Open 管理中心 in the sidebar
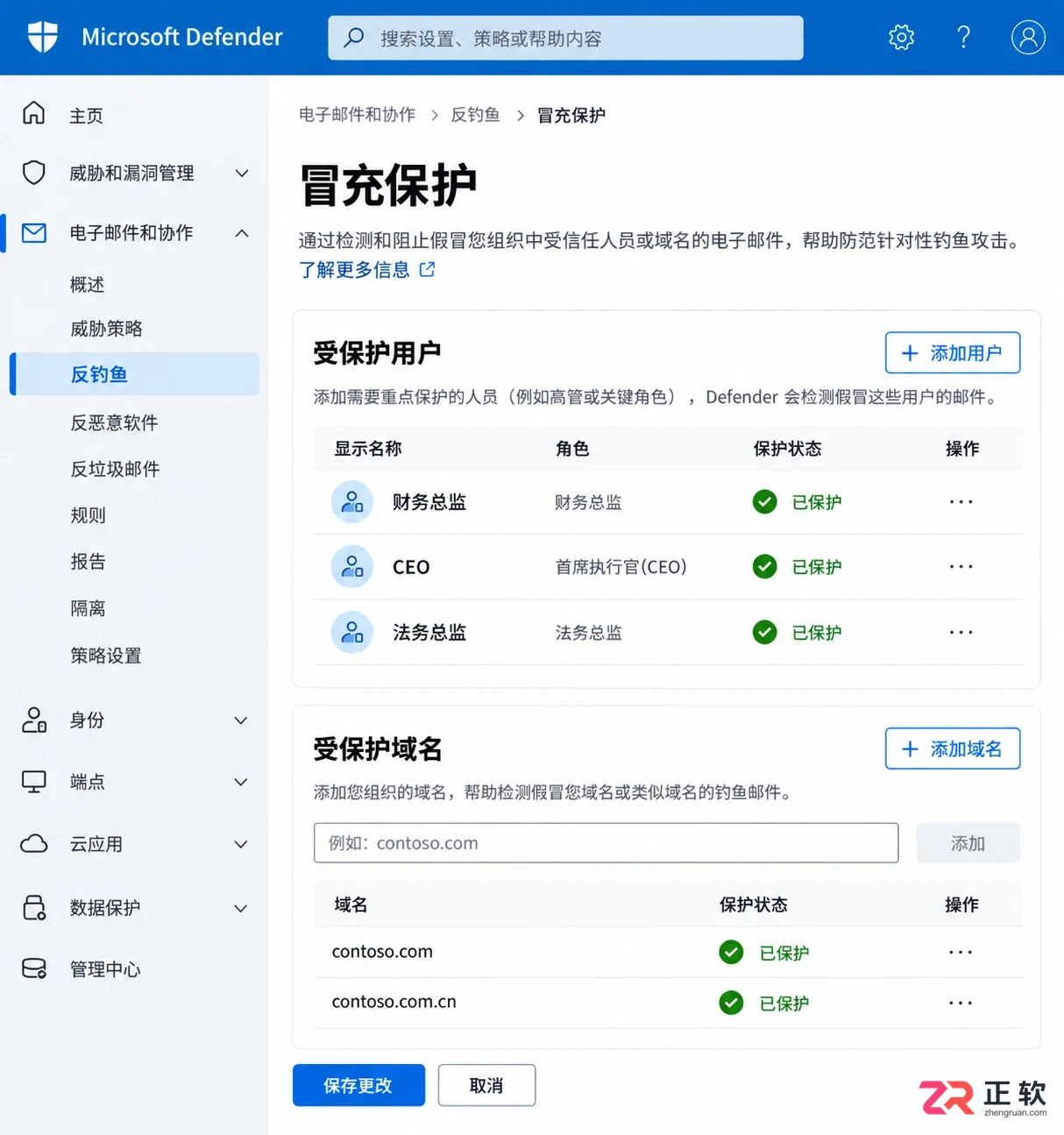The image size is (1064, 1135). (105, 969)
